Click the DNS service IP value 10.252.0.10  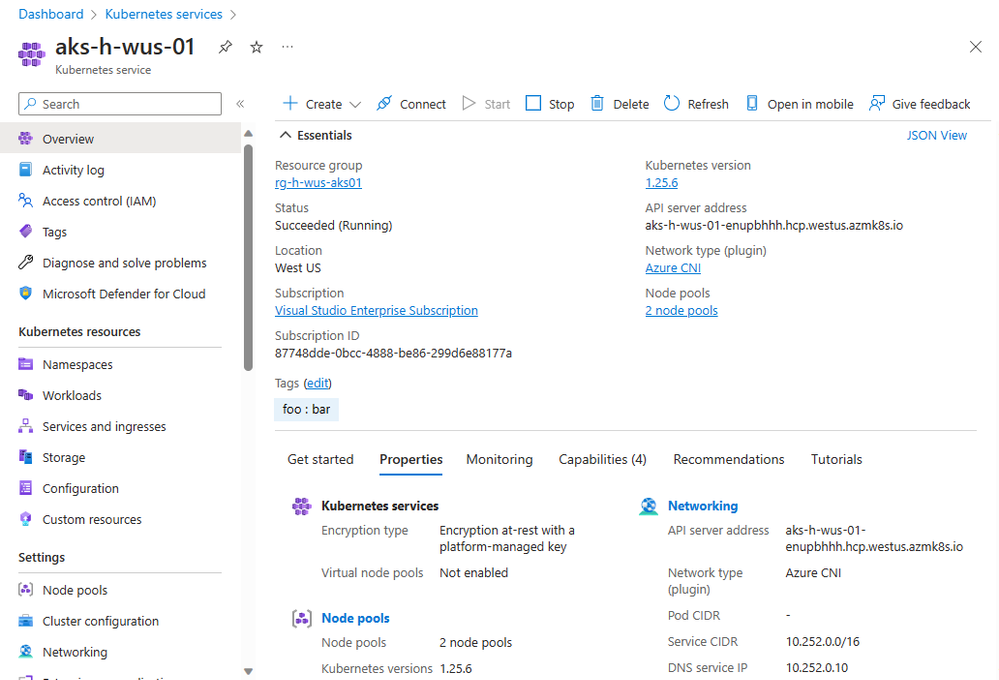coord(817,668)
